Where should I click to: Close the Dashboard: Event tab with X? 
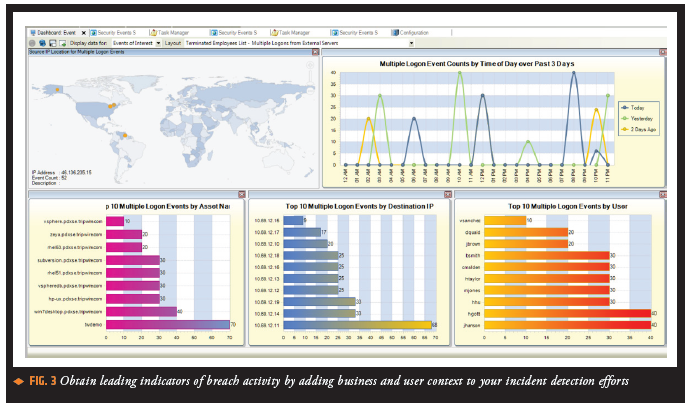coord(84,33)
